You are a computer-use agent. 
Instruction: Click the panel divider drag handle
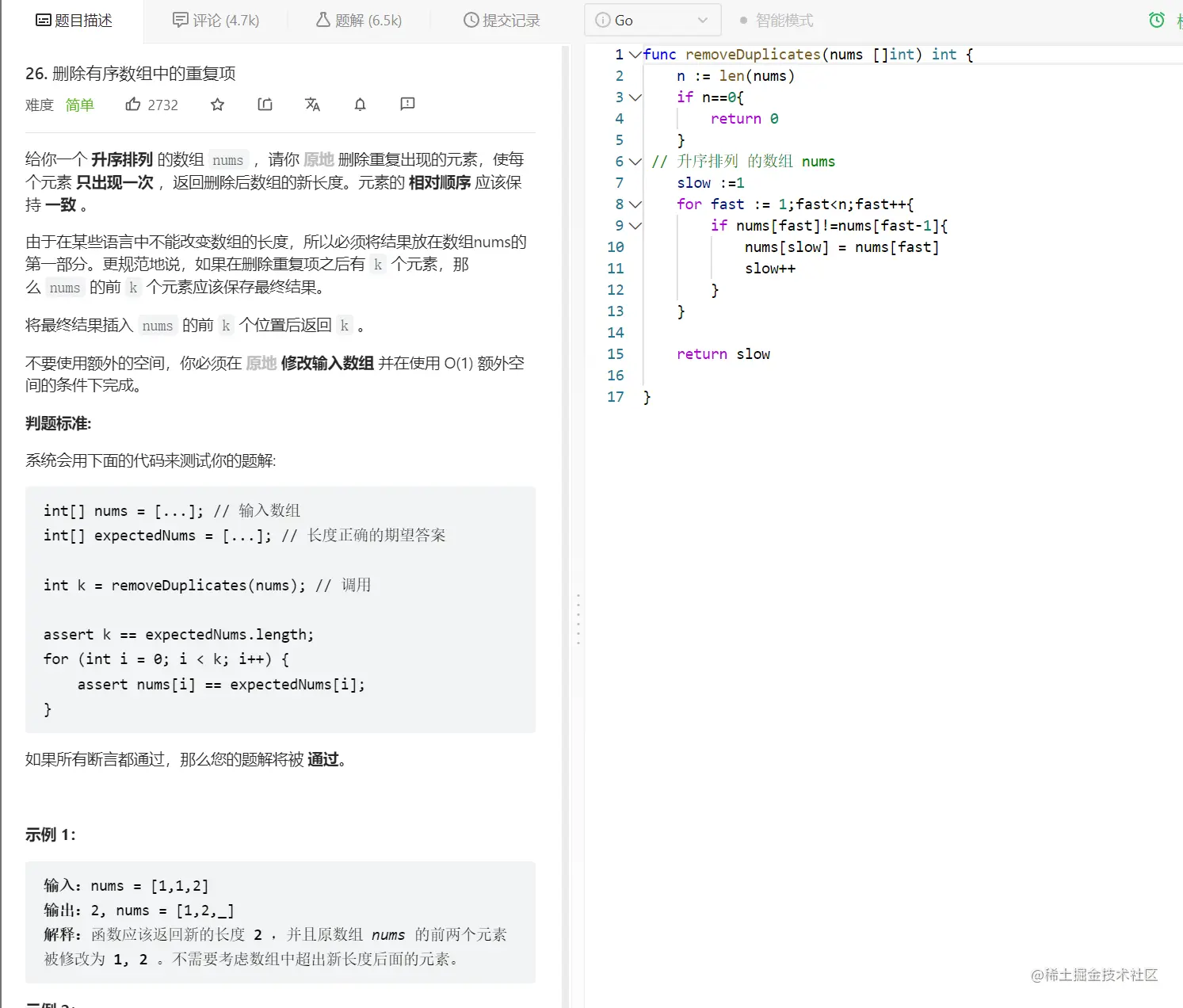click(x=578, y=619)
